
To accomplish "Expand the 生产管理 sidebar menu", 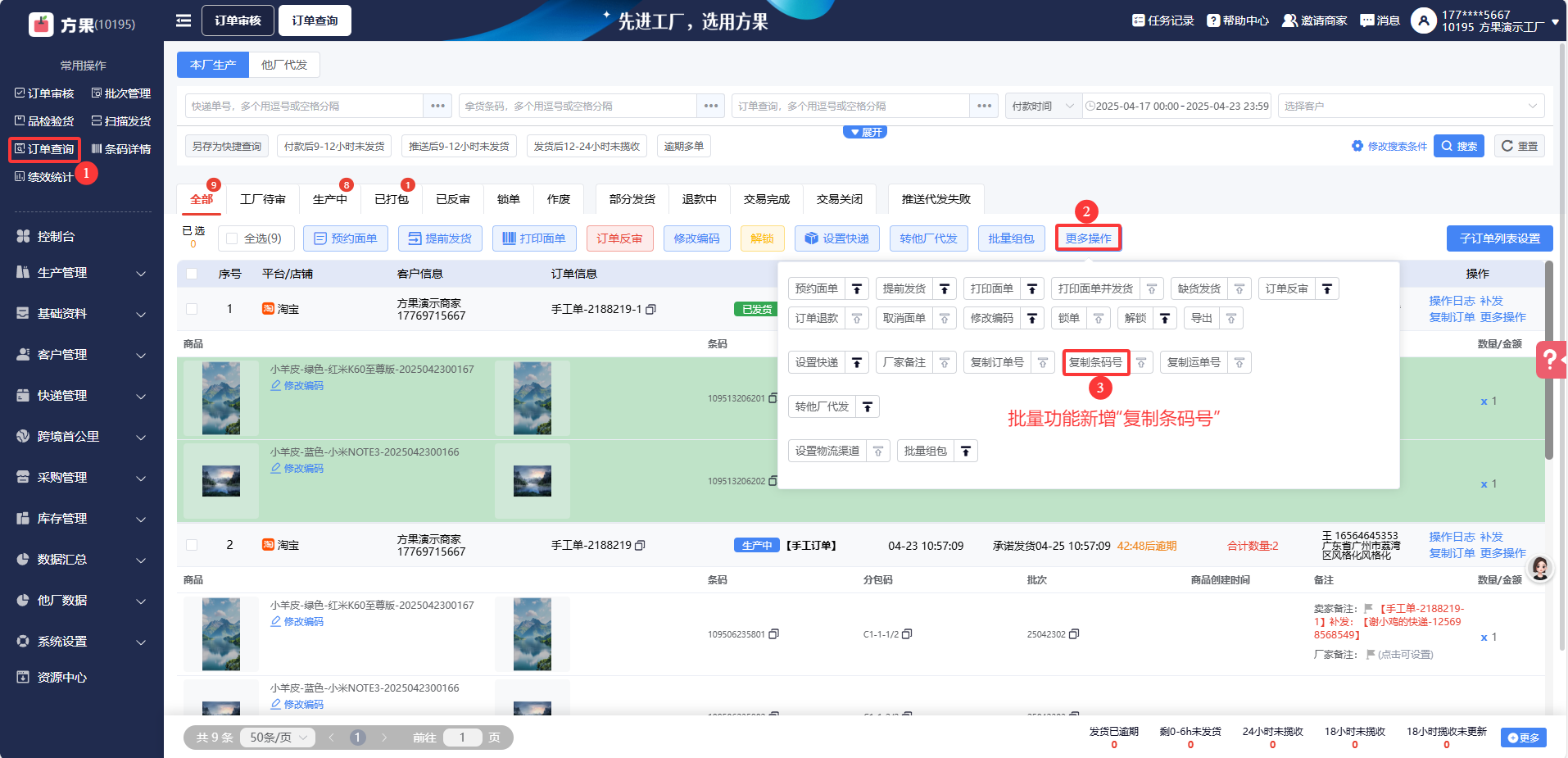I will tap(82, 273).
